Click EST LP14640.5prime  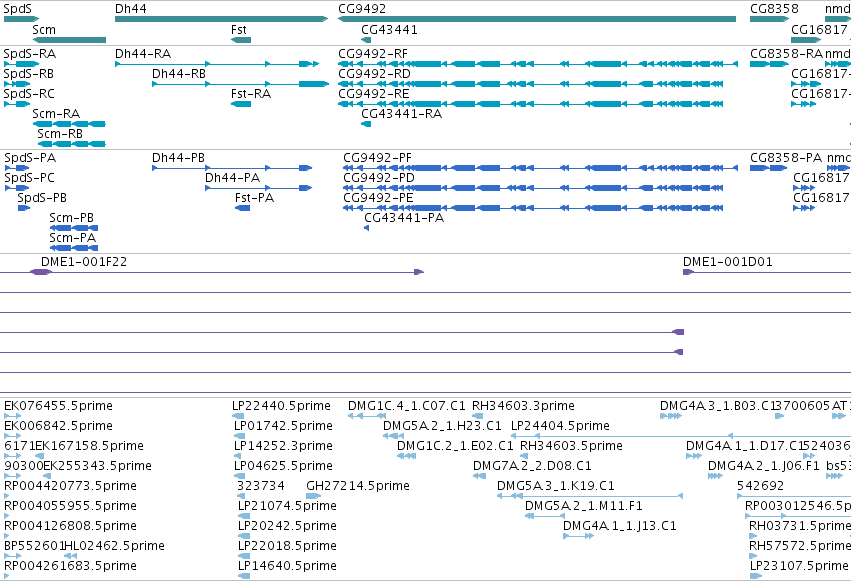click(x=287, y=566)
